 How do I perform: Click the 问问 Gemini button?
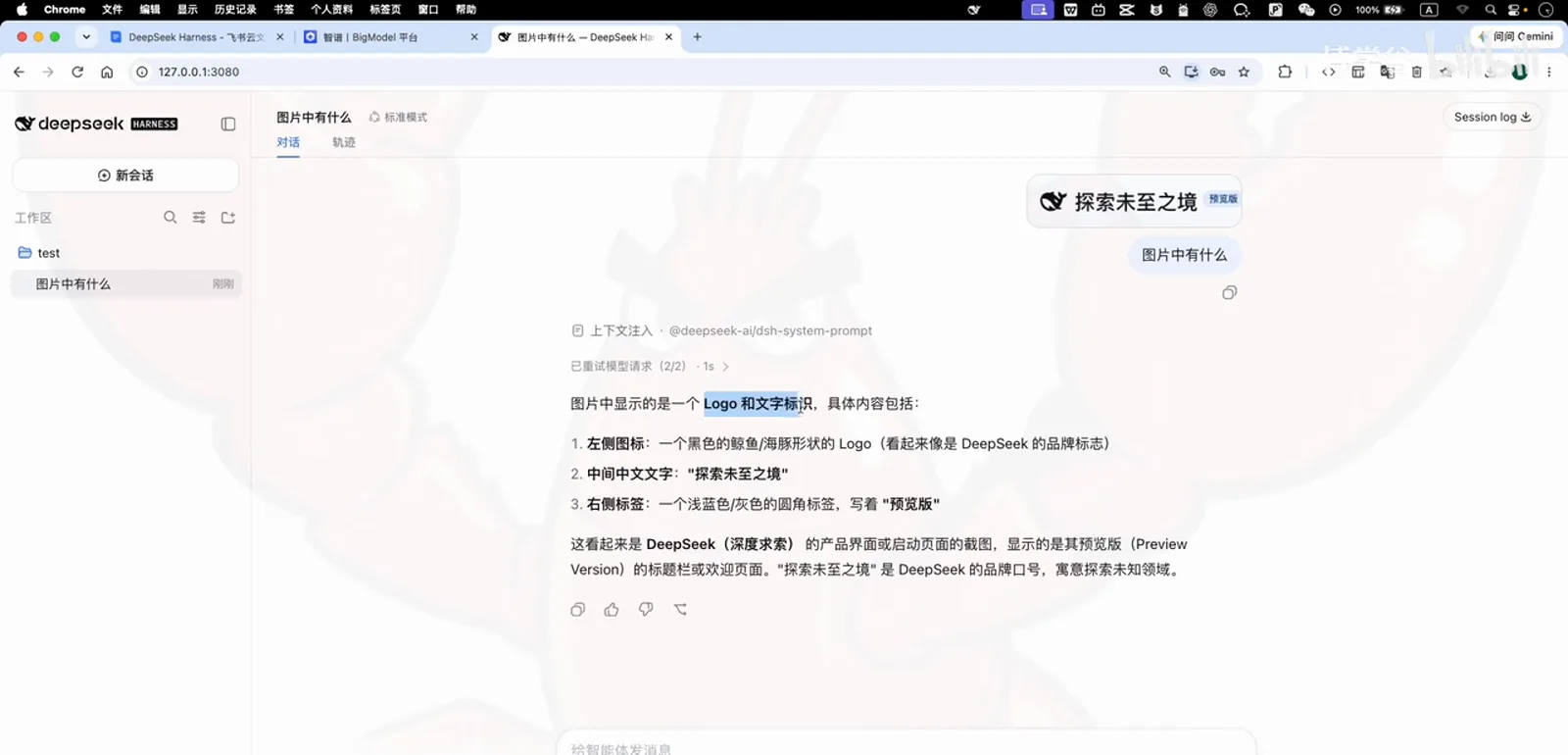pos(1517,36)
